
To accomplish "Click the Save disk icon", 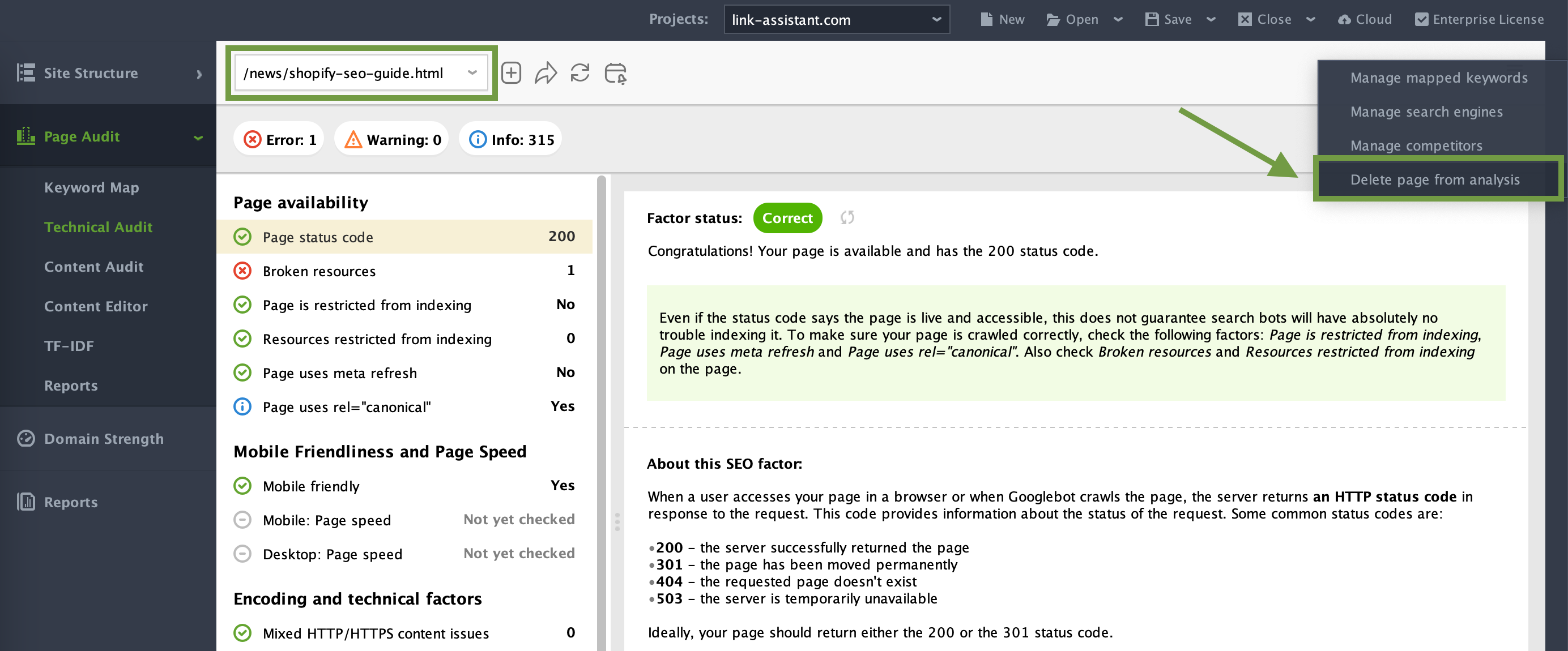I will tap(1152, 19).
